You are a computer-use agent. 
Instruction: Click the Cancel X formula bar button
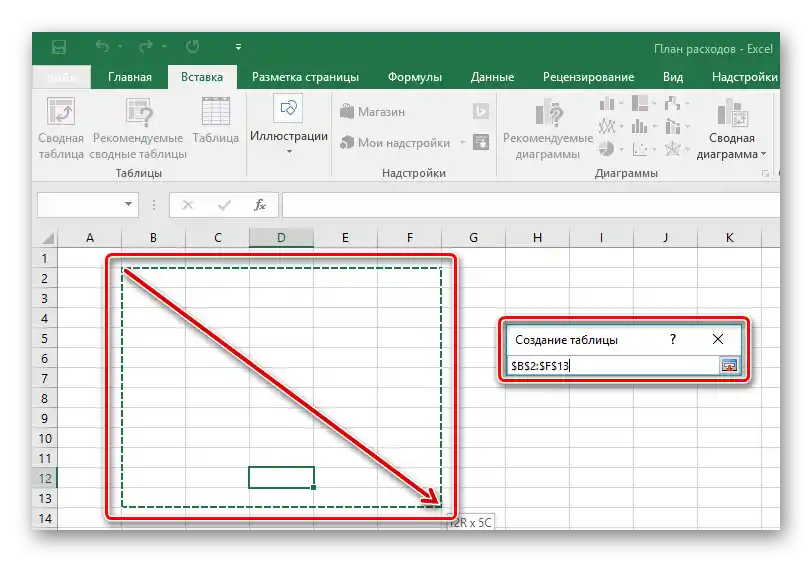point(188,205)
